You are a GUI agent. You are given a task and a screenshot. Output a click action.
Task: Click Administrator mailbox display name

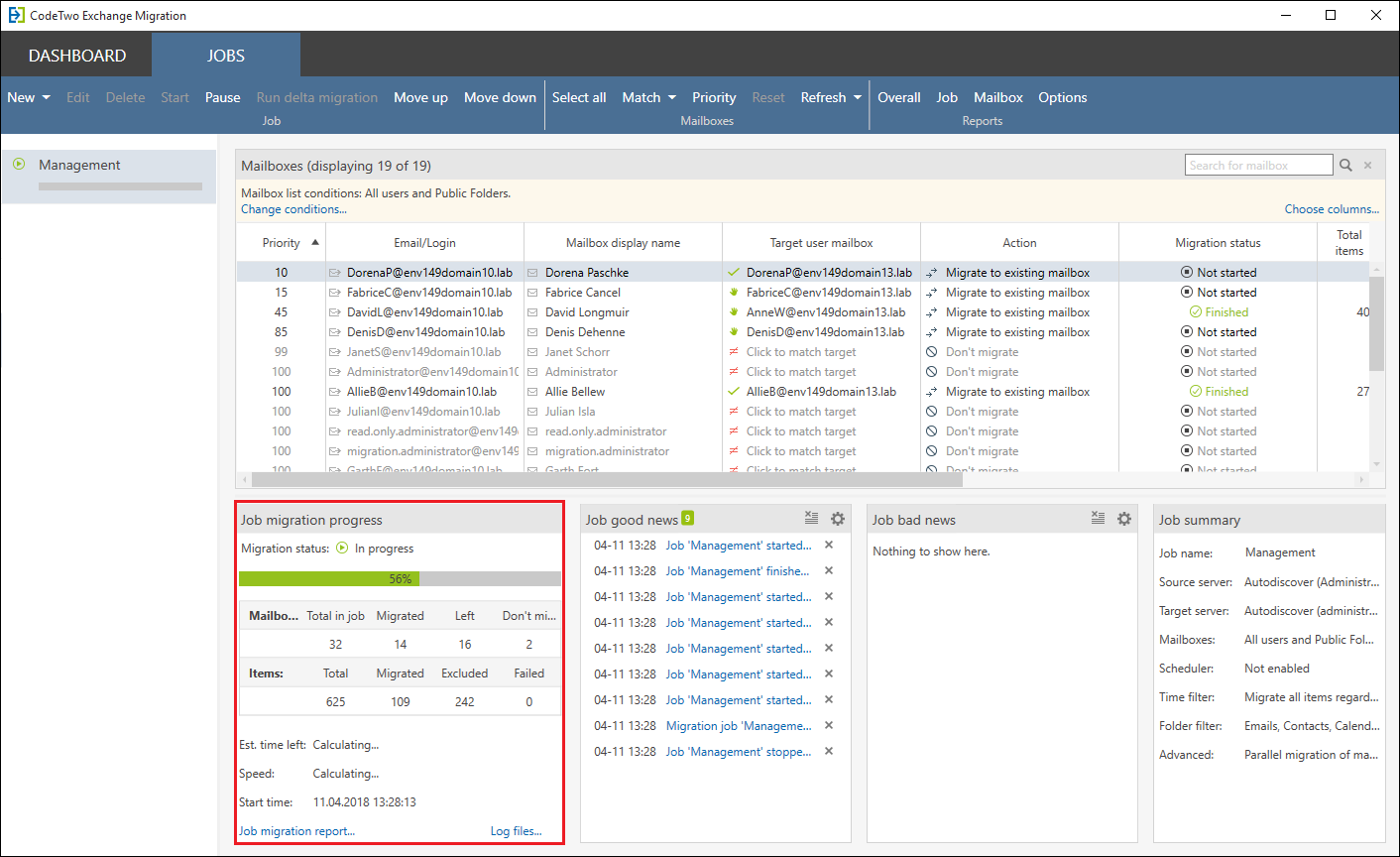click(x=581, y=372)
